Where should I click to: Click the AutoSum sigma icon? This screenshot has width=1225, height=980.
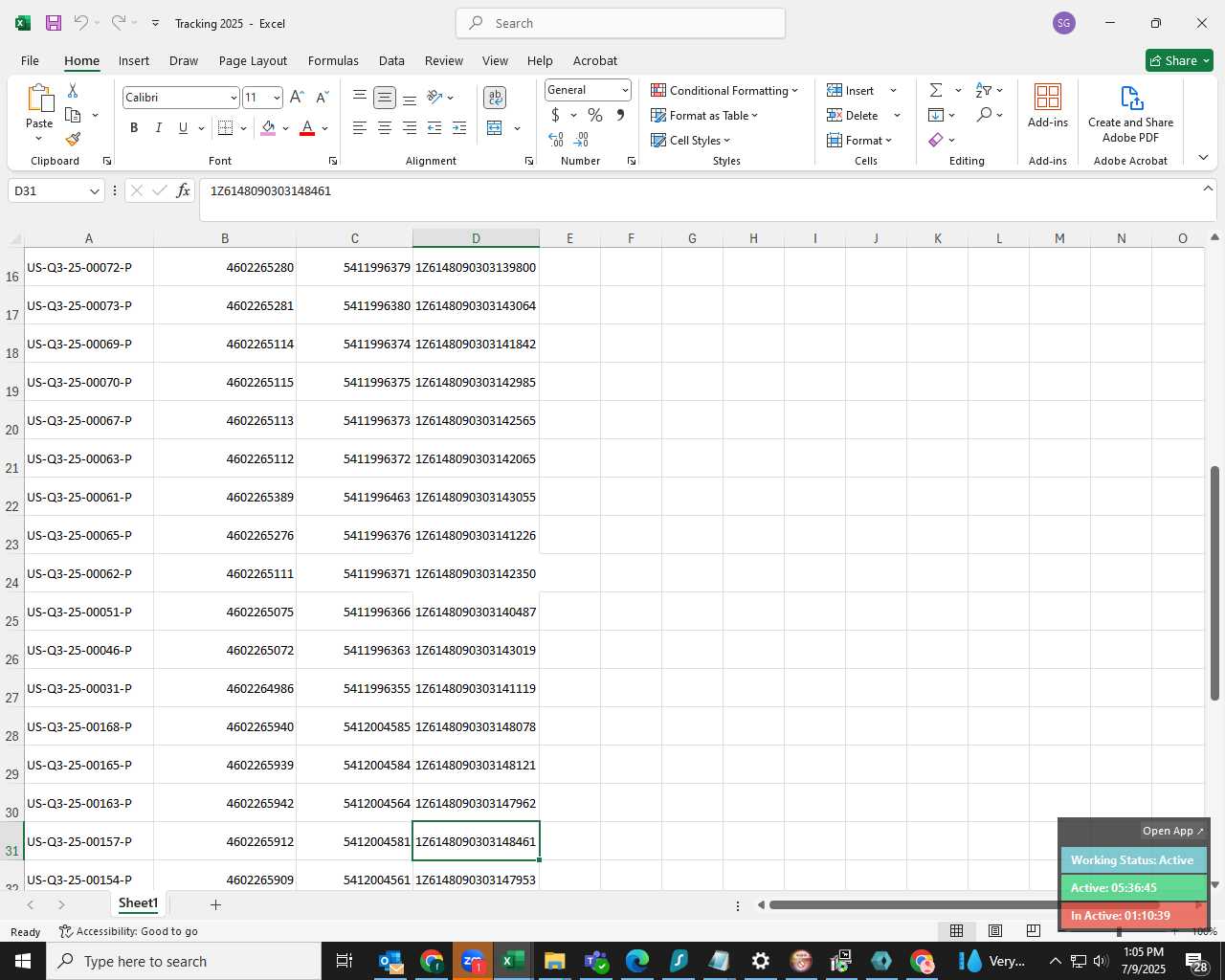tap(936, 90)
